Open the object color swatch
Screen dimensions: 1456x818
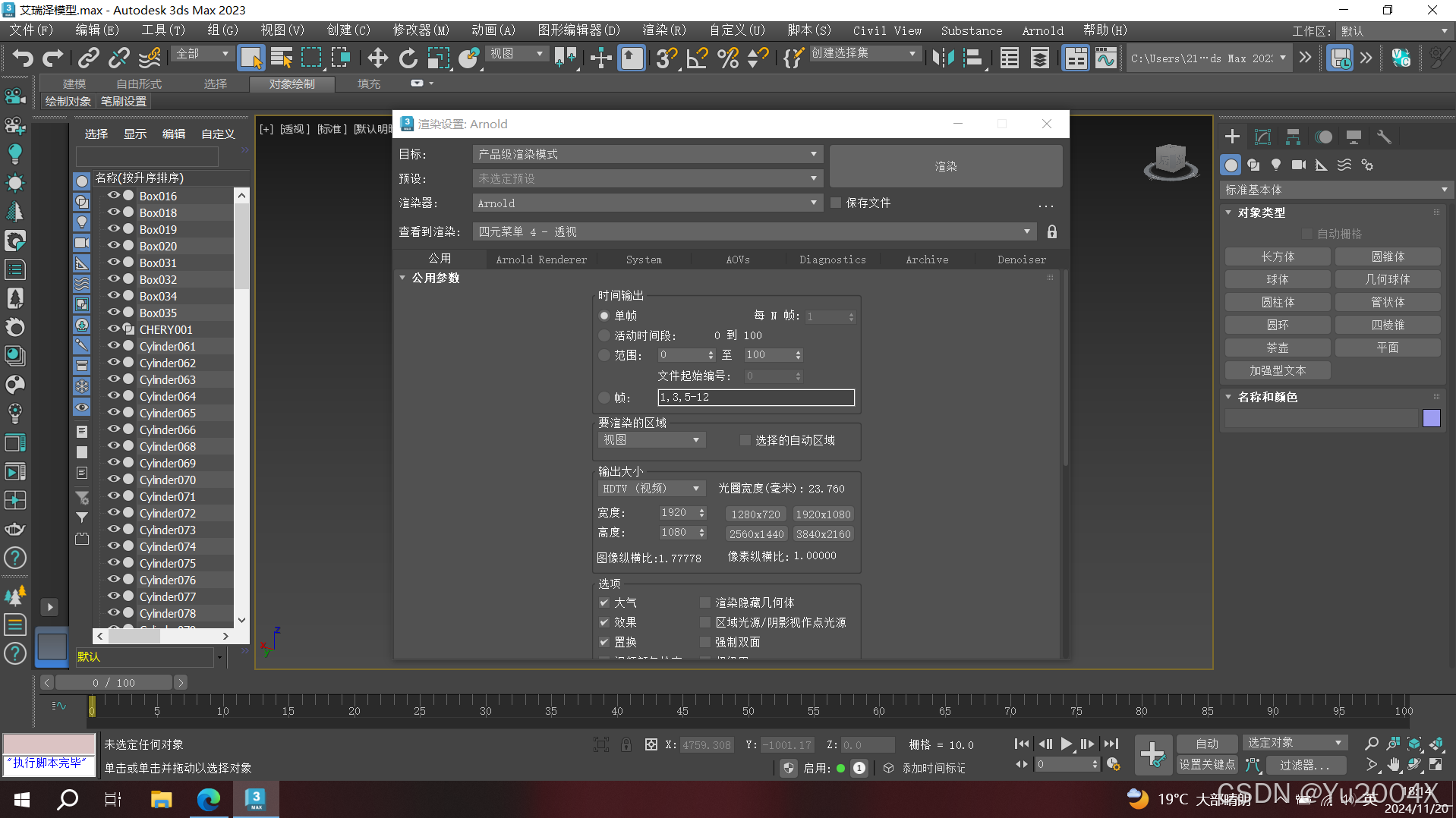pos(1432,418)
